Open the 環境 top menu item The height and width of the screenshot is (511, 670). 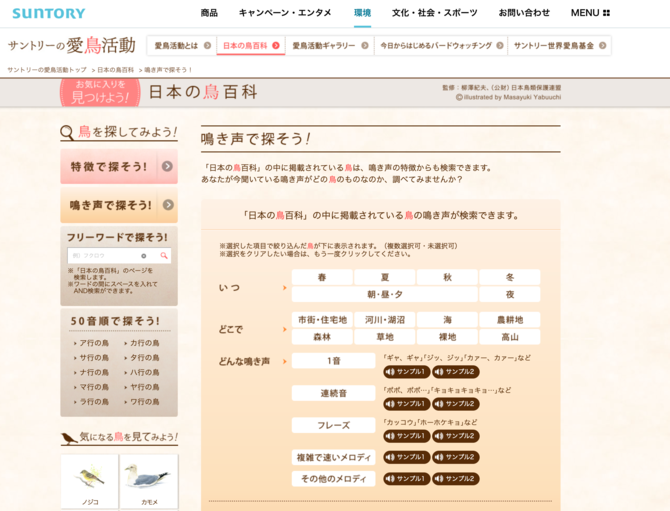(x=362, y=13)
